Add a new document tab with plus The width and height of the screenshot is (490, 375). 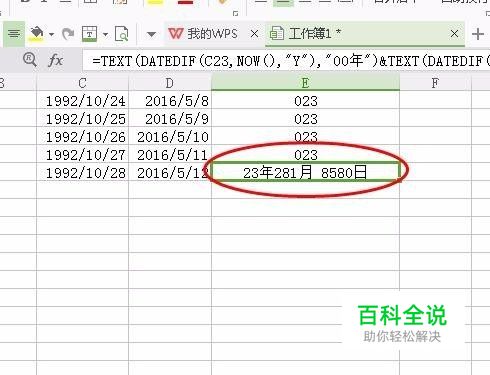[478, 34]
